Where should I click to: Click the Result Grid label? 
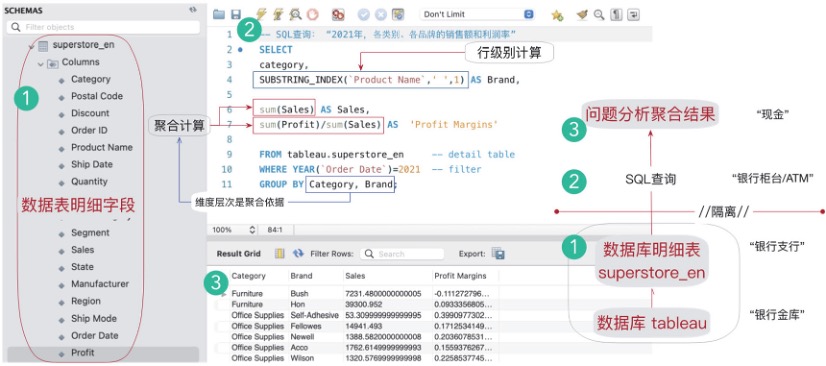click(x=239, y=253)
